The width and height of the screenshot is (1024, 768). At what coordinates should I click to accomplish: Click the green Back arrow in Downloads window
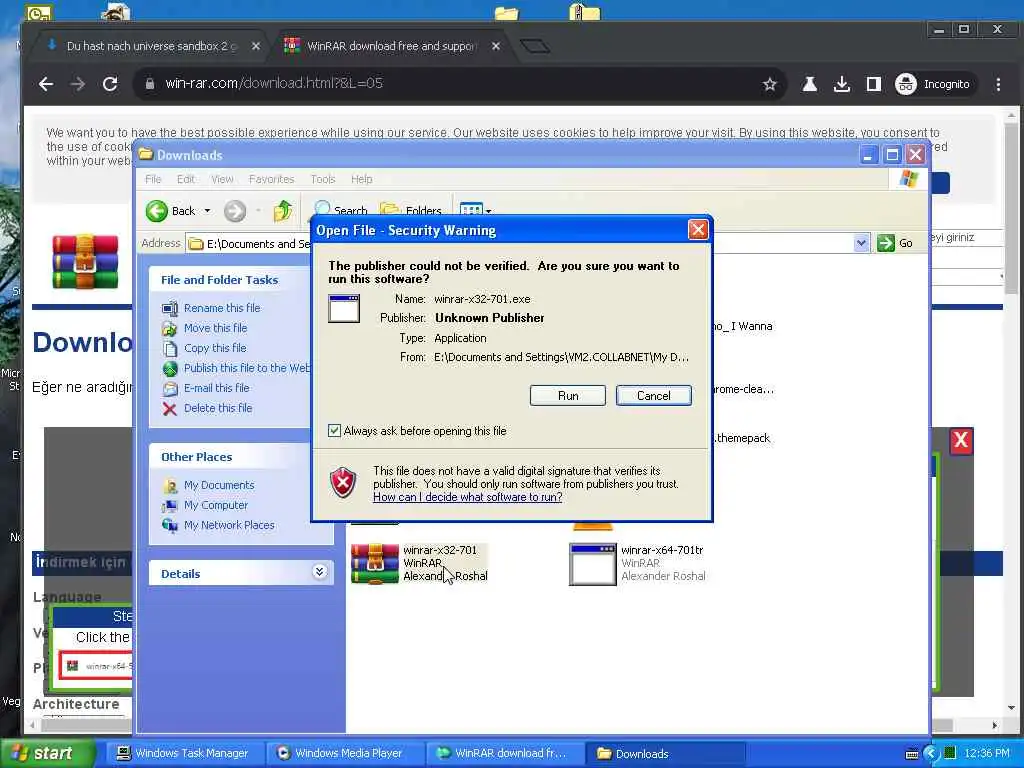click(157, 211)
